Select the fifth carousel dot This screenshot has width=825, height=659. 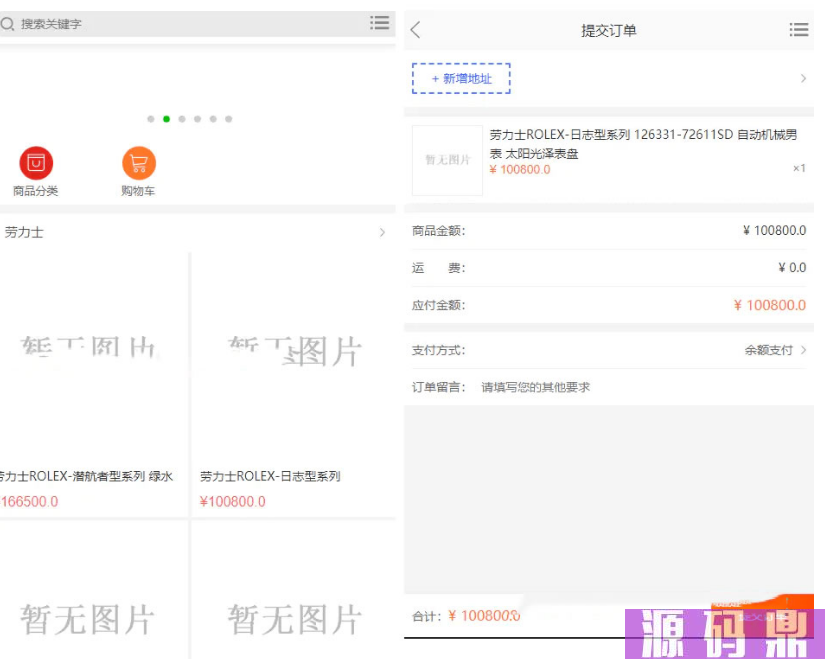pos(213,119)
